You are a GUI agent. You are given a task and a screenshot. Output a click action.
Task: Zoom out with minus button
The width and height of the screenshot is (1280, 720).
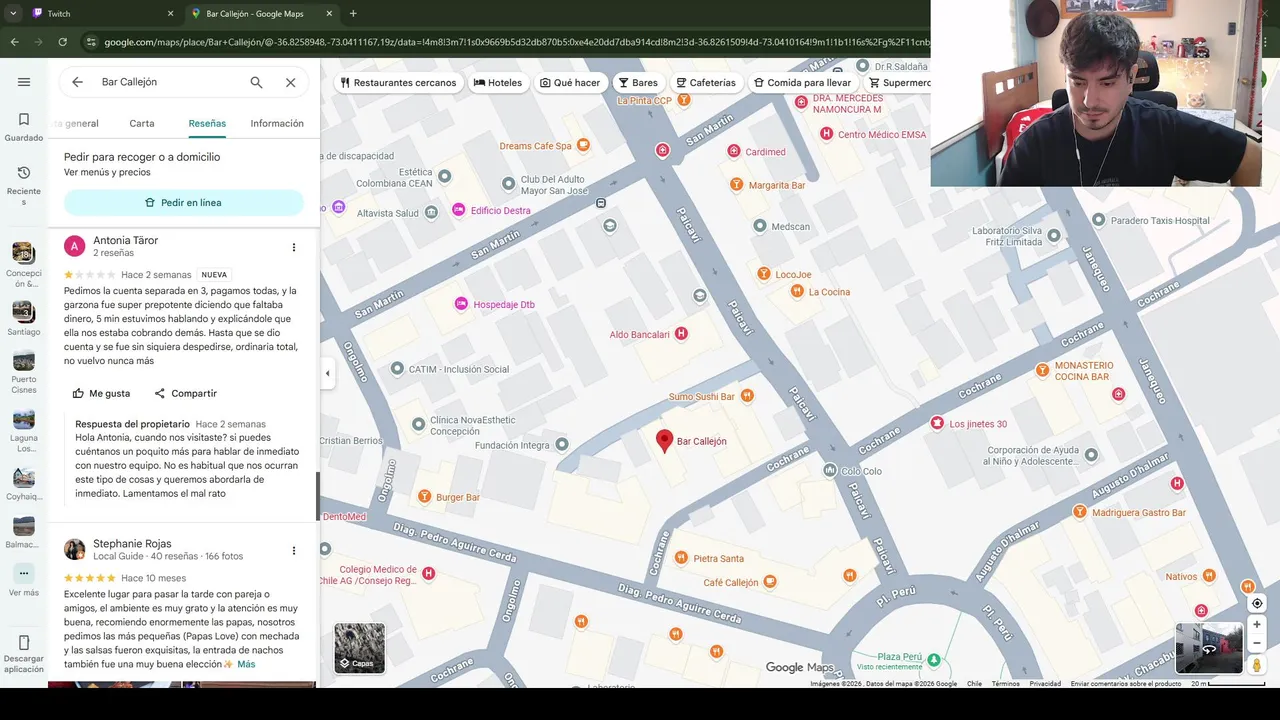pyautogui.click(x=1257, y=644)
